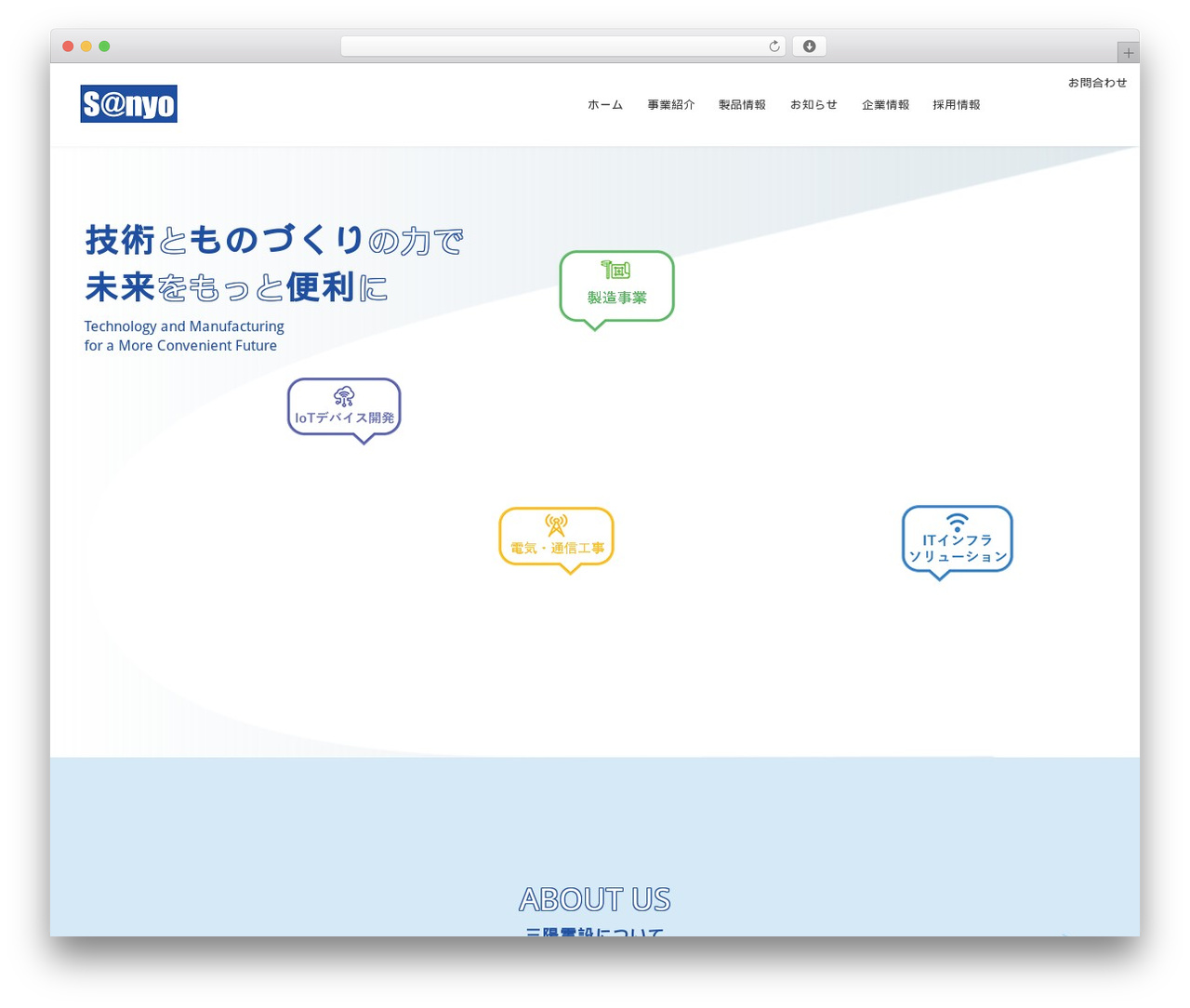This screenshot has width=1190, height=1008.
Task: Open IoTデバイス開発 text link
Action: 344,418
